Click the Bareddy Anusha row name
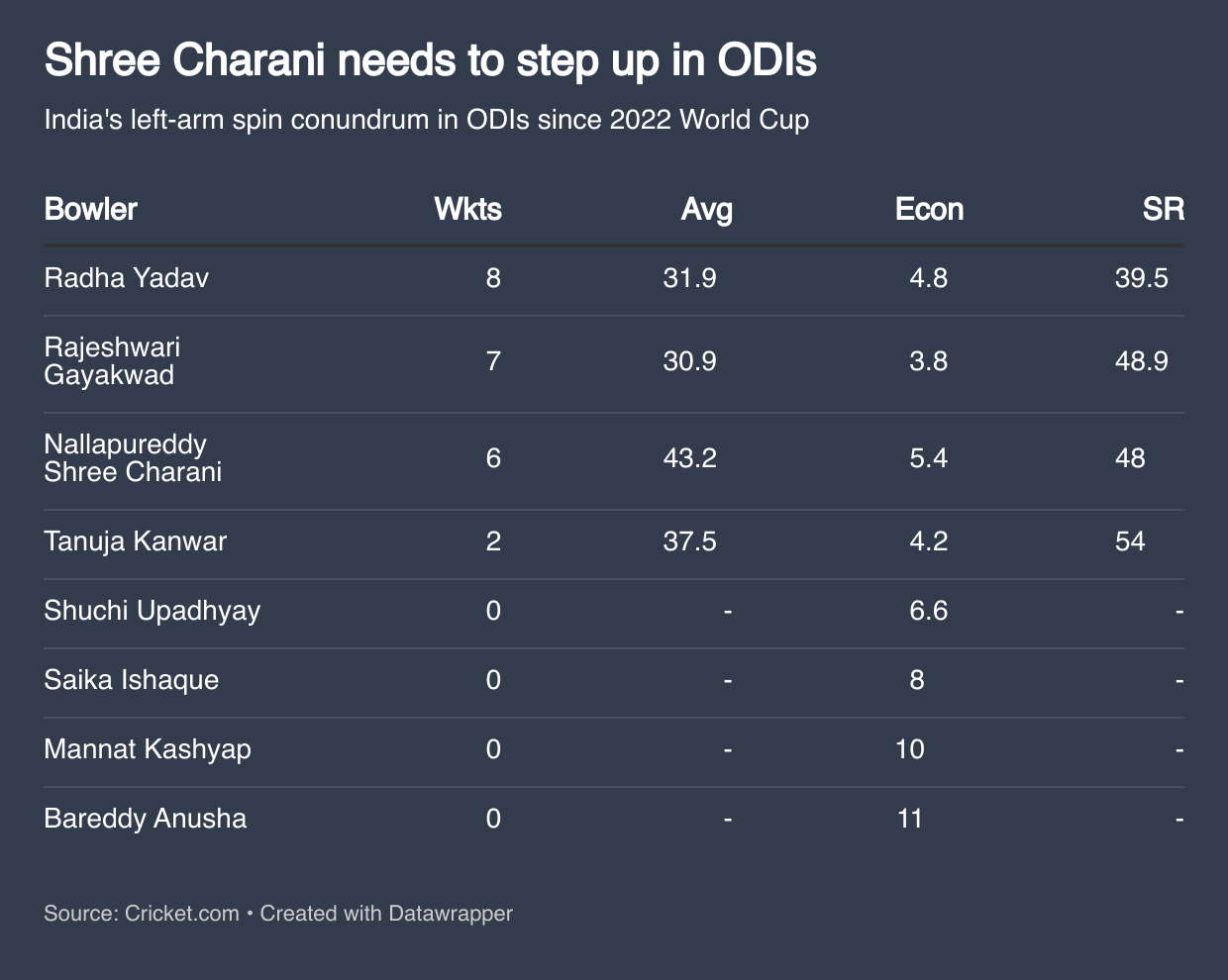The height and width of the screenshot is (980, 1228). 146,819
